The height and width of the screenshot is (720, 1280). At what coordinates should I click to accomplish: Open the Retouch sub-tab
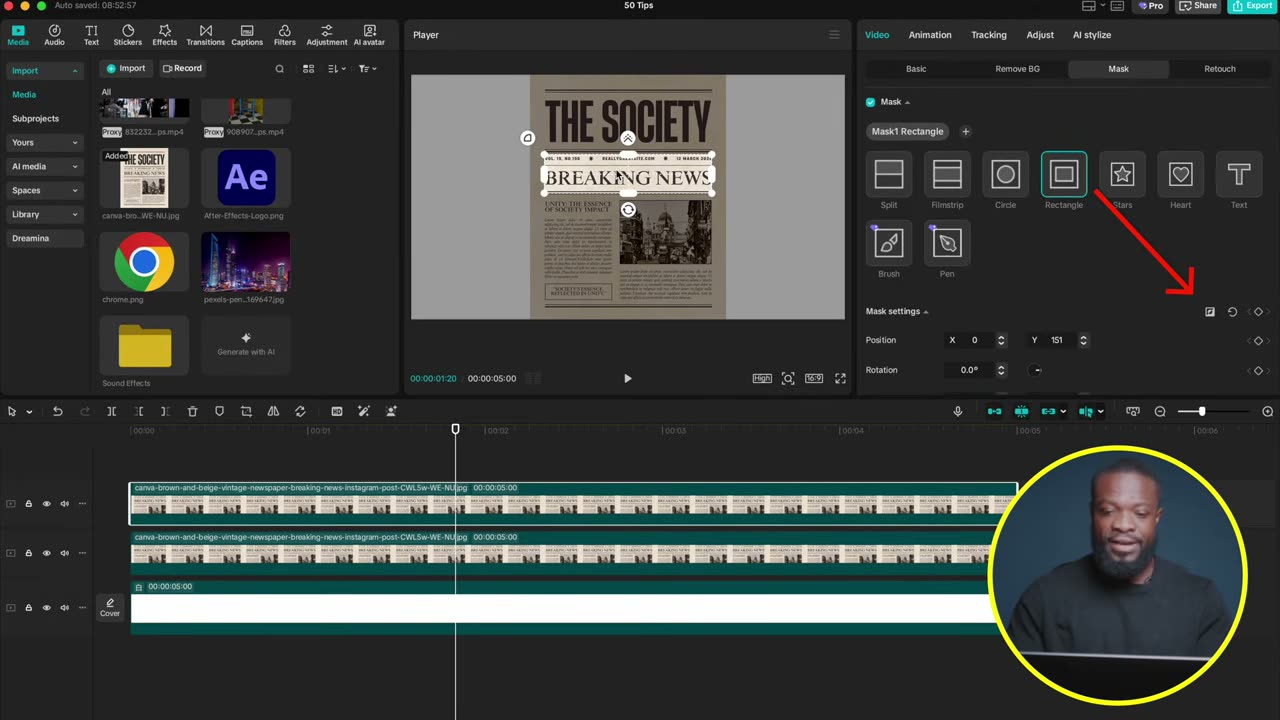pos(1220,69)
